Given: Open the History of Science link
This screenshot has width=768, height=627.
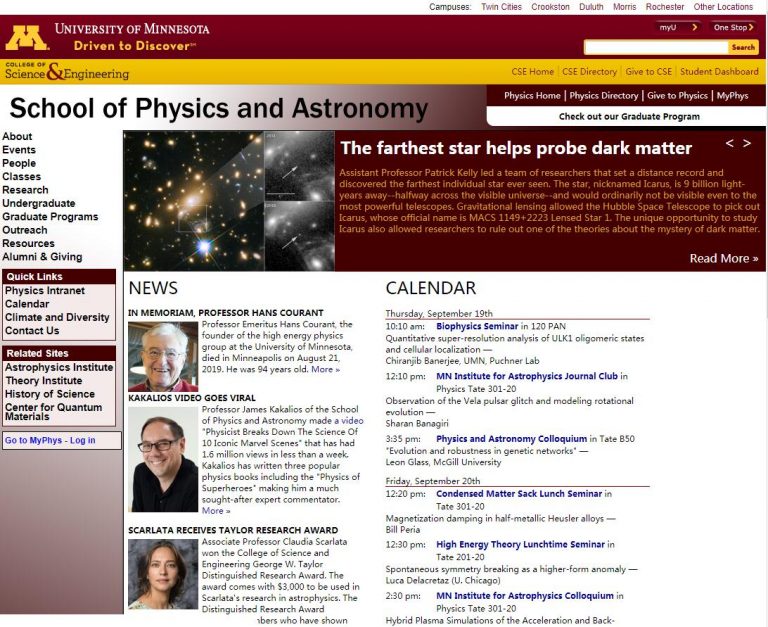Looking at the screenshot, I should [x=49, y=394].
